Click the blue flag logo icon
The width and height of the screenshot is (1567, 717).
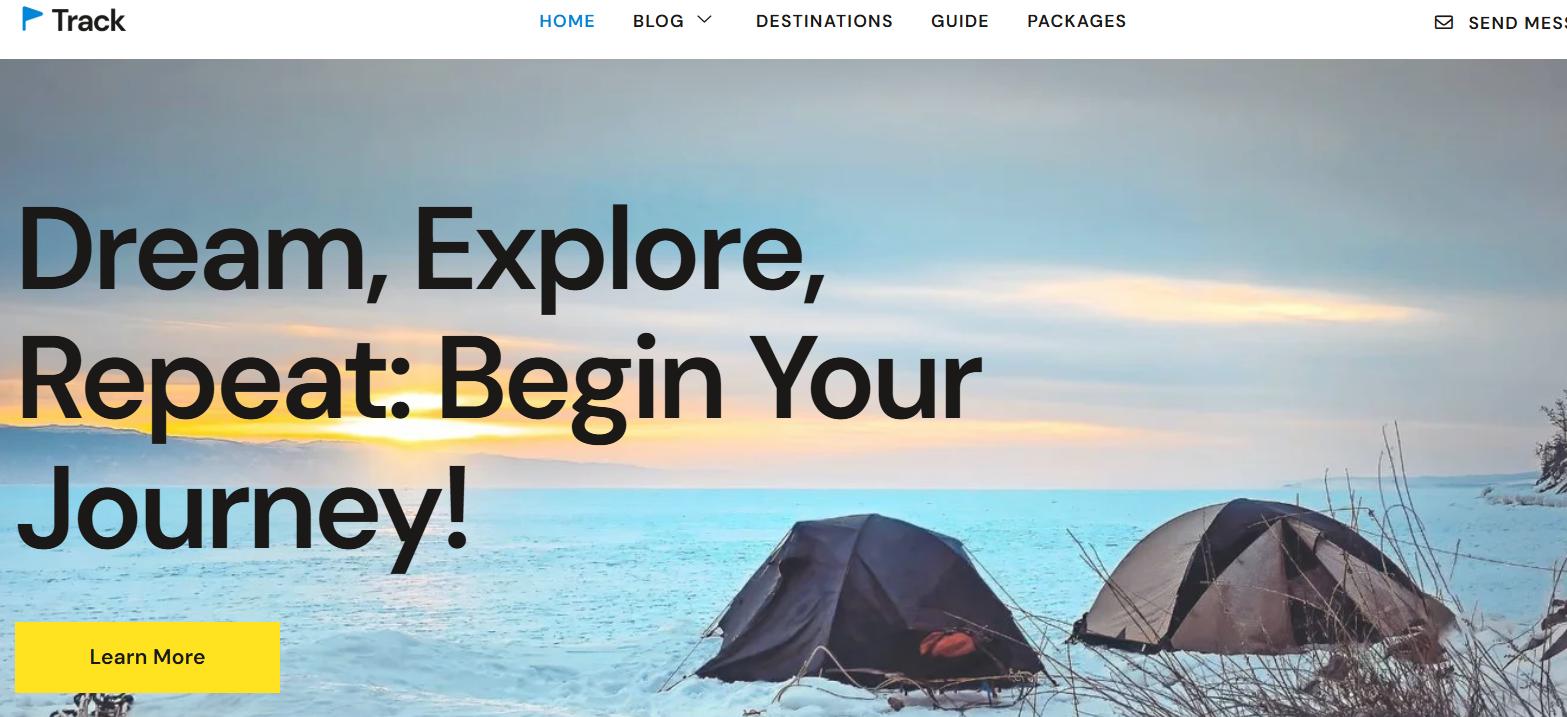click(x=33, y=19)
